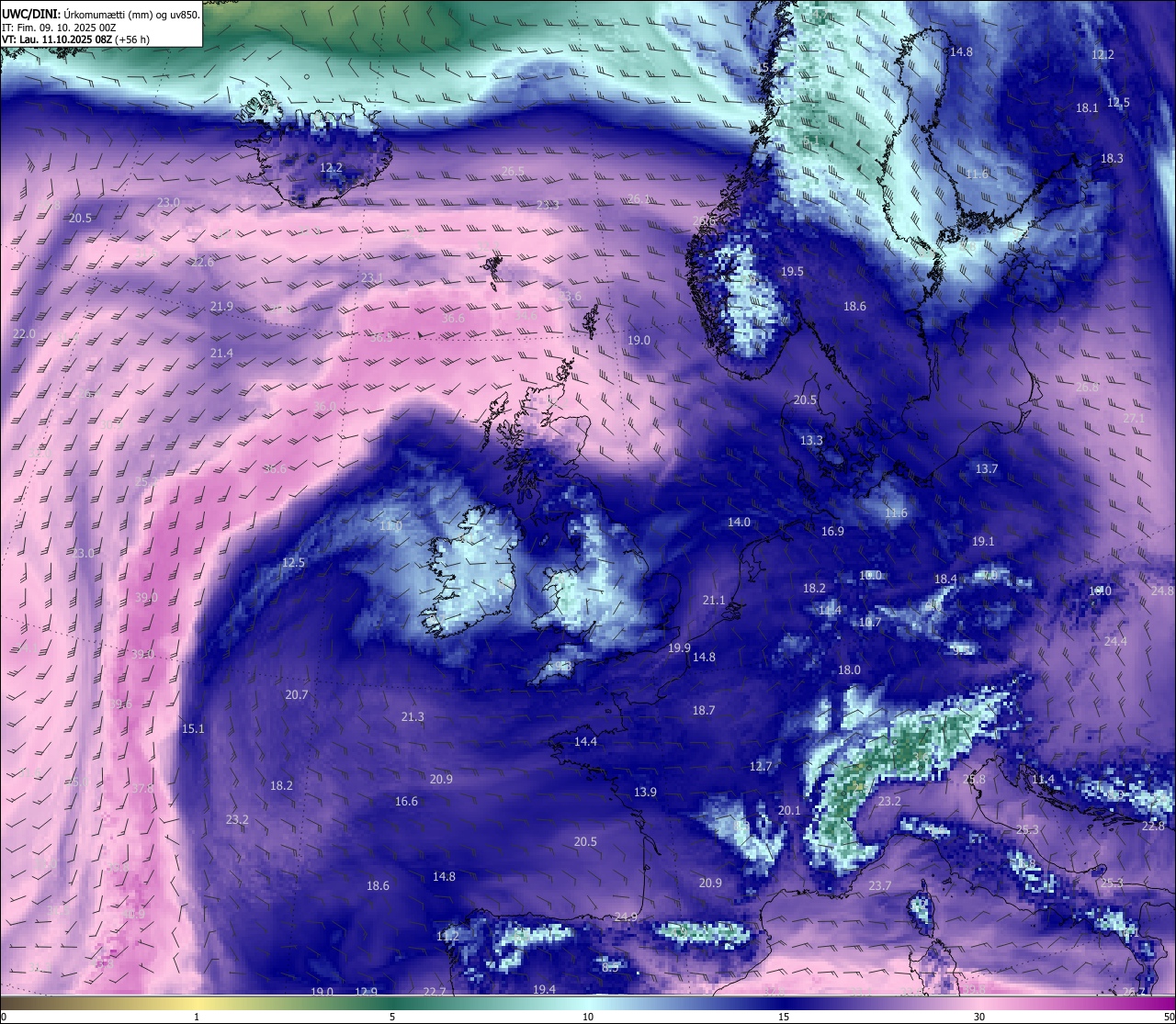Click the 19.4 map value
Viewport: 1176px width, 1024px height.
544,988
